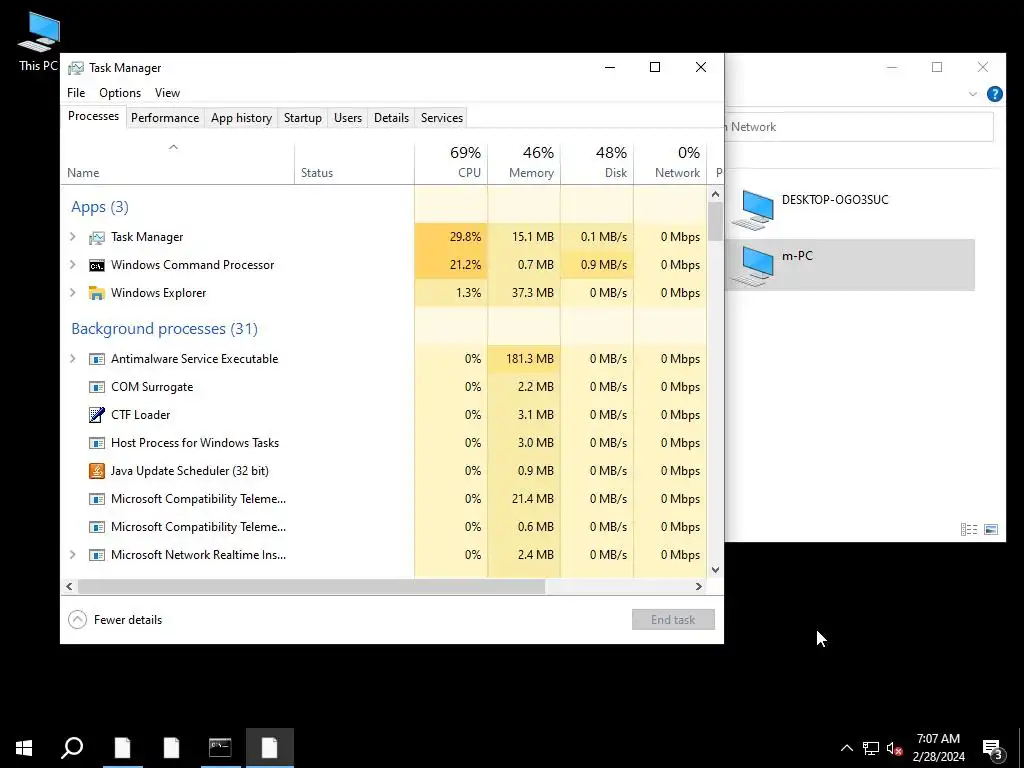
Task: Open the taskbar clock 7:07 AM
Action: click(938, 748)
